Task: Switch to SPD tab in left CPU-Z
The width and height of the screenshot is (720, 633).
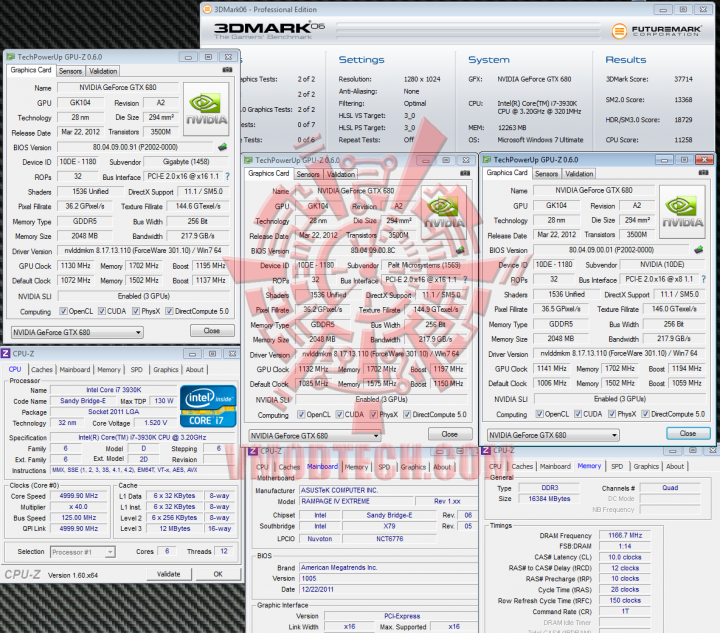Action: (x=136, y=370)
